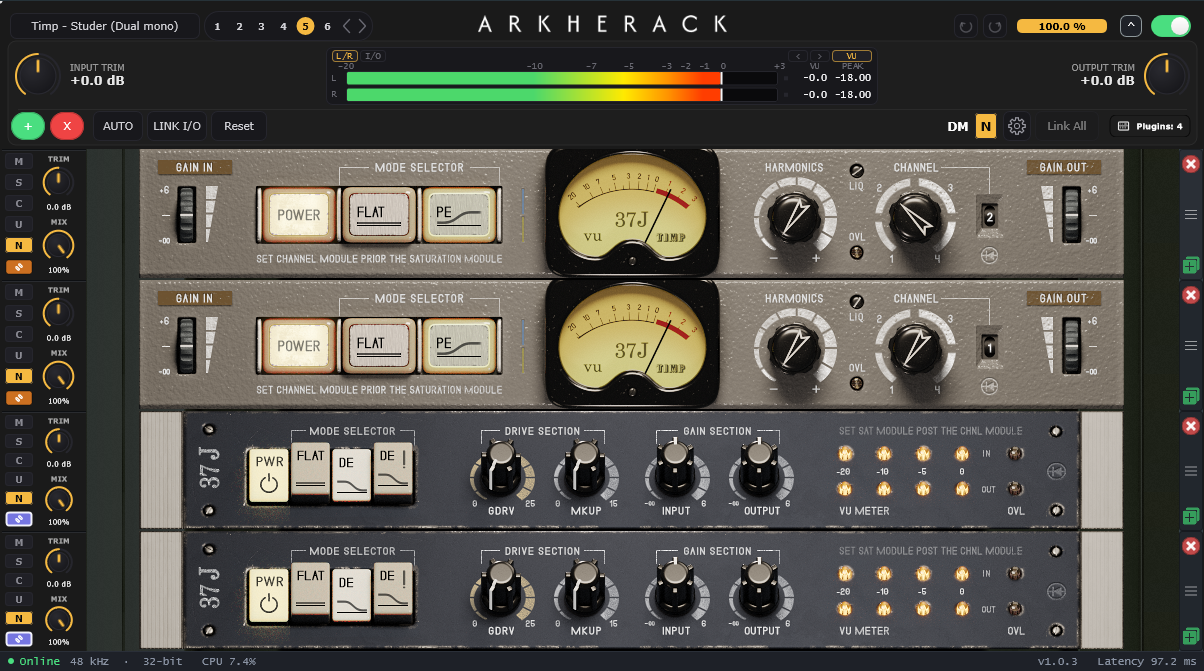
Task: Open rack settings via the gear icon
Action: (x=1017, y=126)
